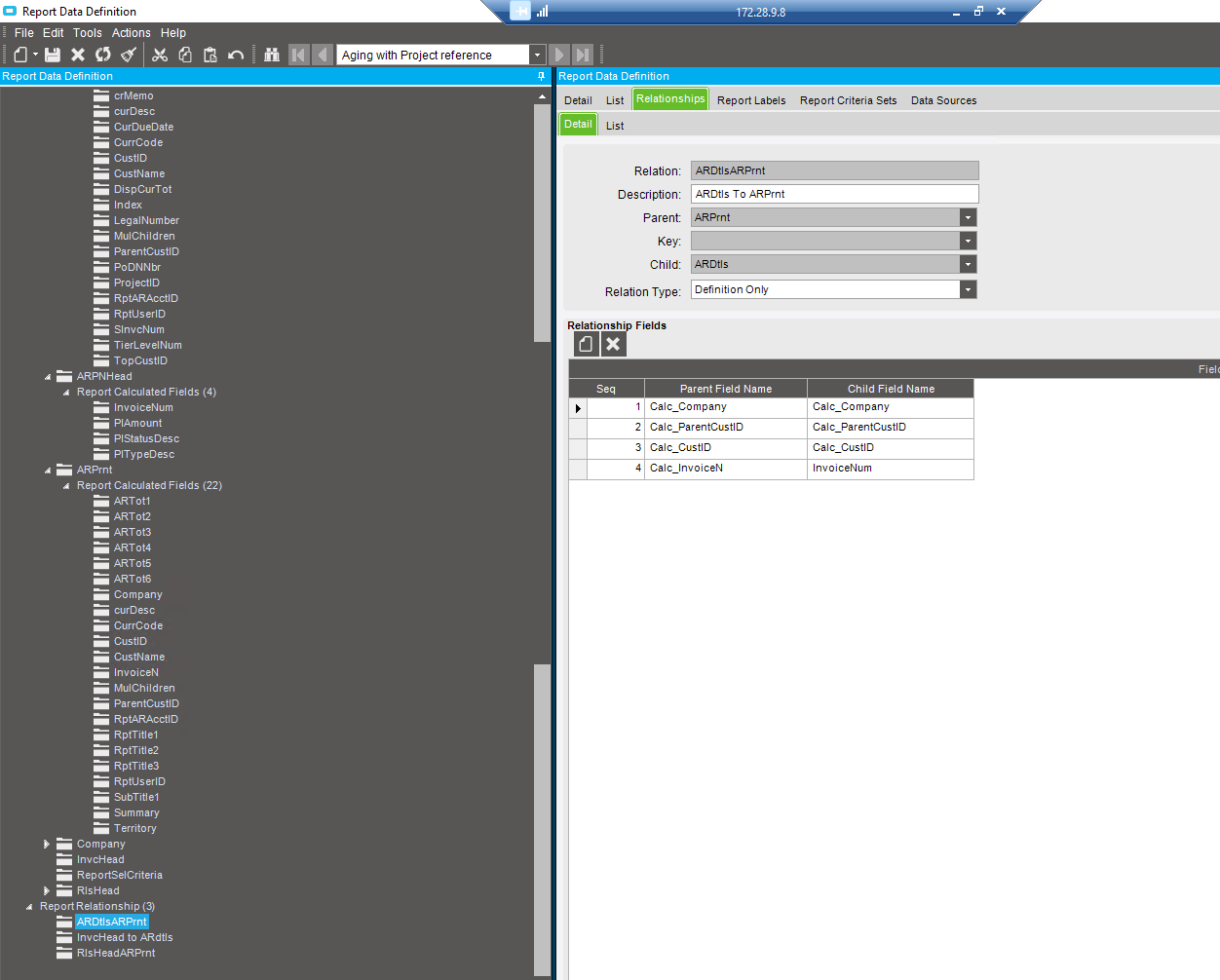Screen dimensions: 1220x980
Task: Click the Clear broom icon in toolbar
Action: pos(129,55)
